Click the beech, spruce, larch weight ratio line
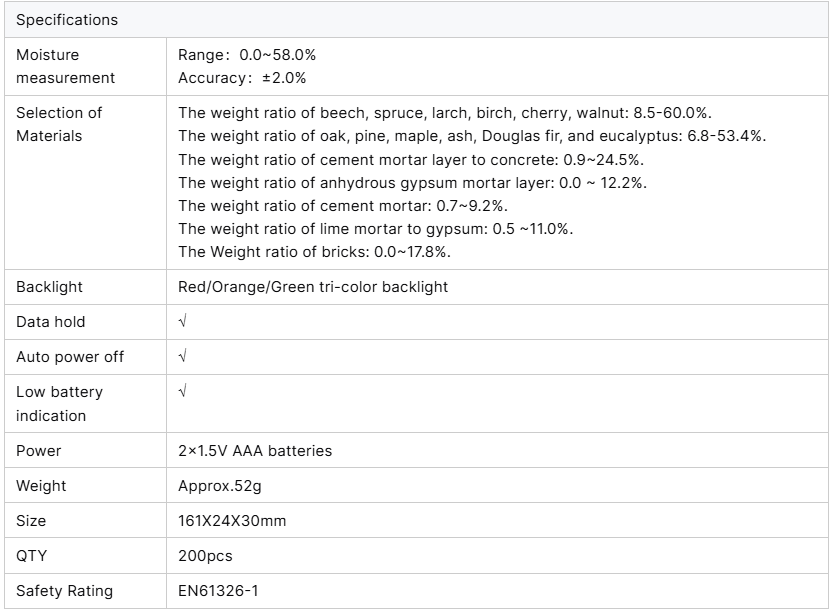This screenshot has height=611, width=833. tap(444, 113)
